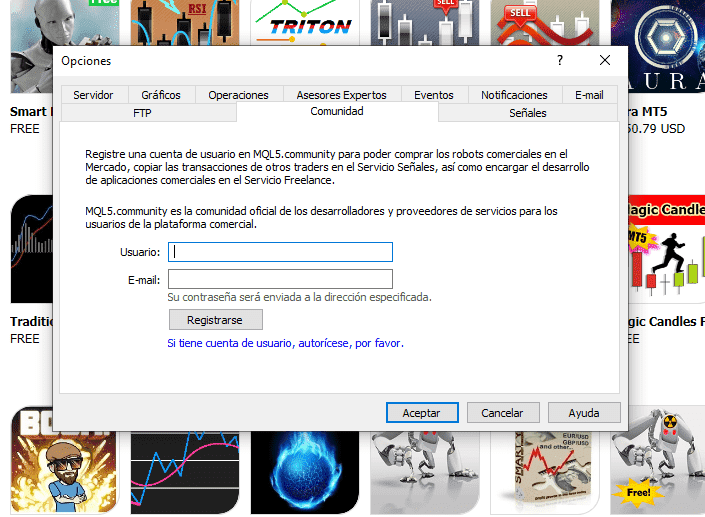Open the Traditional indicator chart thumbnail

pos(31,250)
